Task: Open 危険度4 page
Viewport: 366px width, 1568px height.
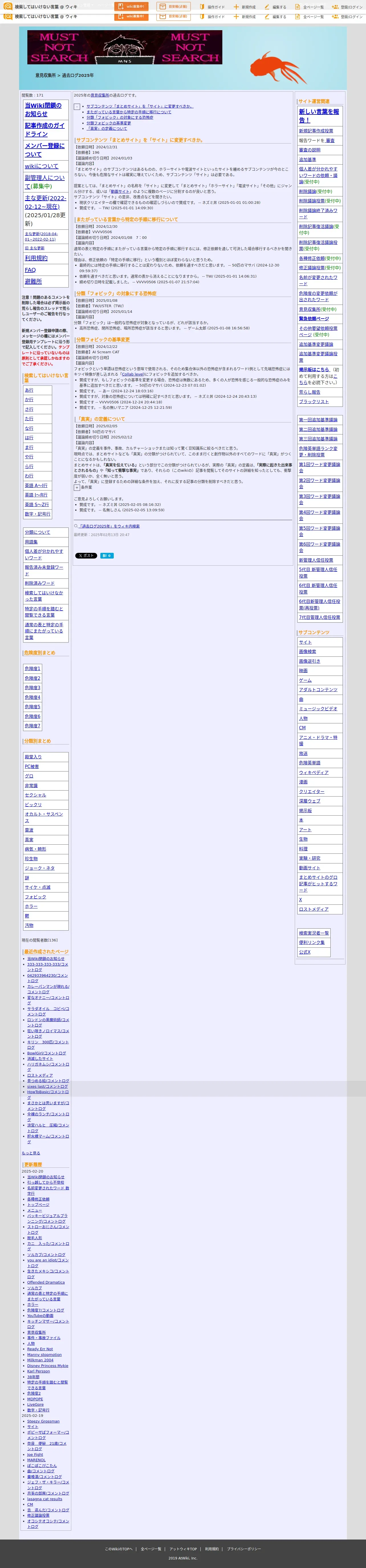Action: point(32,697)
